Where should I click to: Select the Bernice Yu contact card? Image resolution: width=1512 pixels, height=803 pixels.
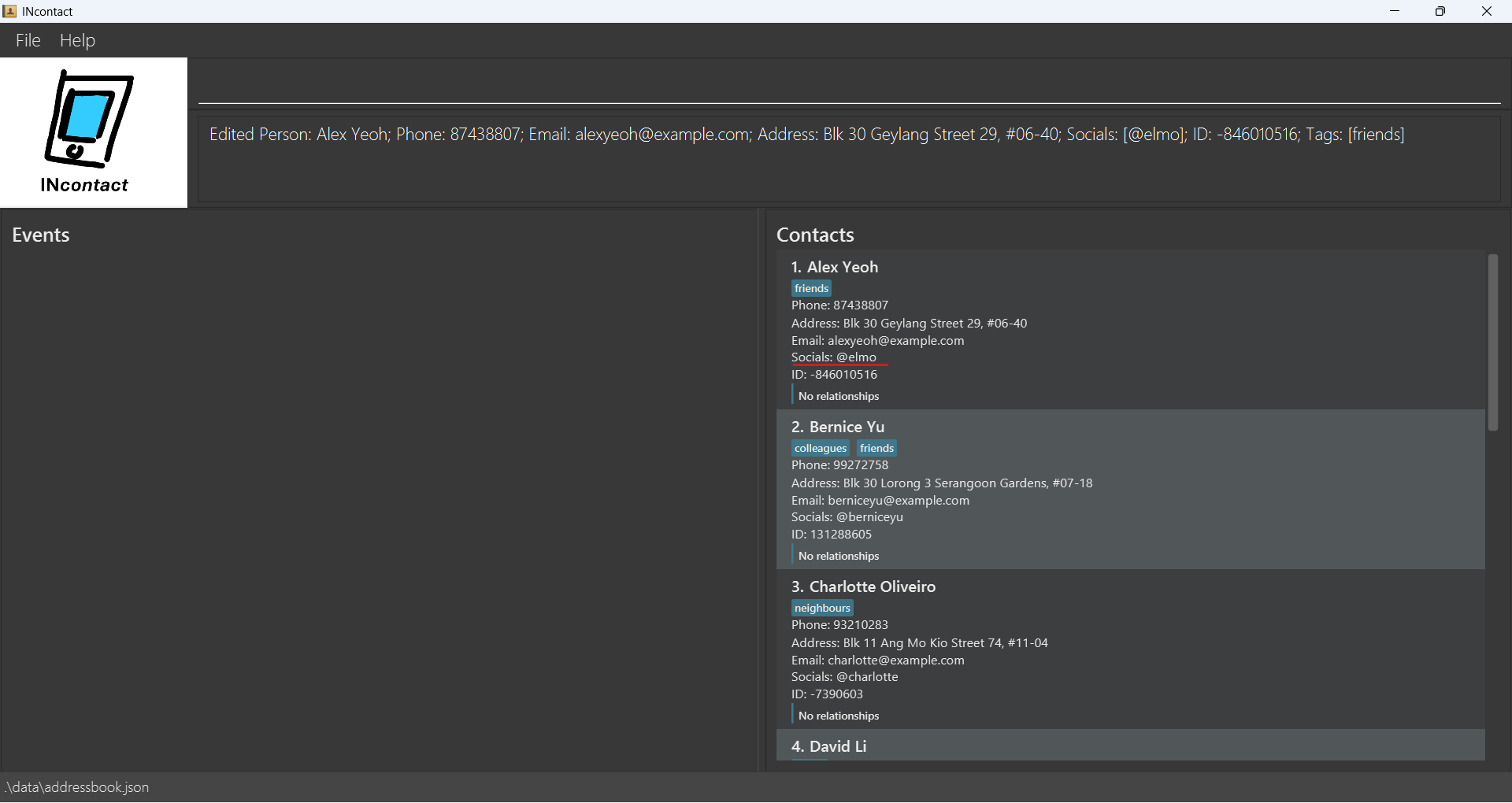(1130, 489)
